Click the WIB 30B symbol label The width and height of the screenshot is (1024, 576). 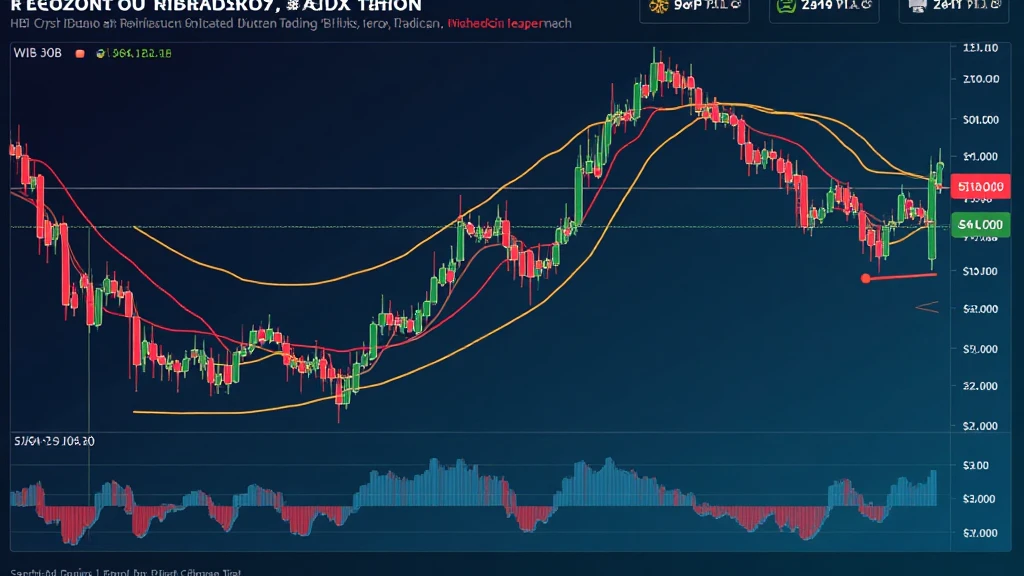(x=37, y=52)
